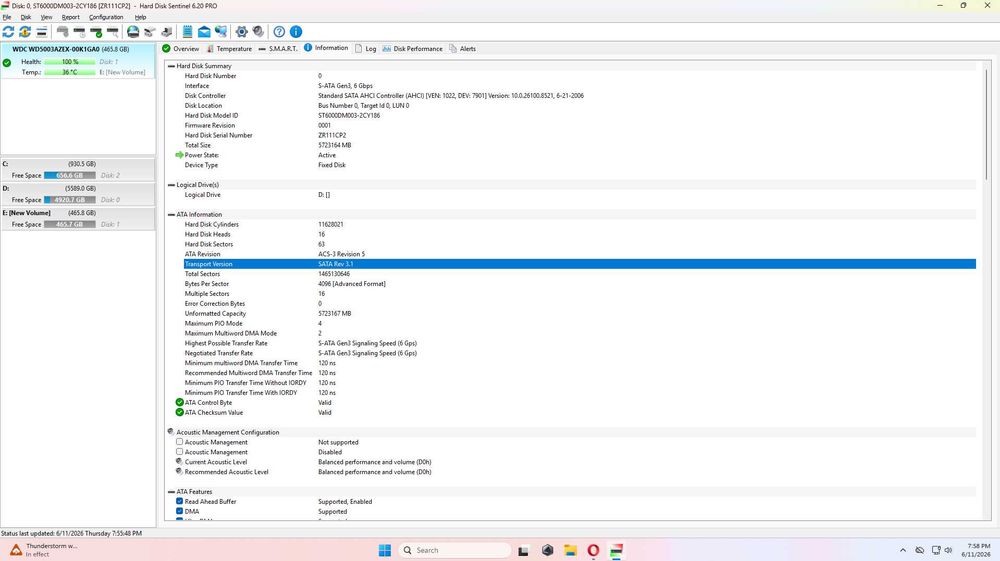The image size is (1000, 561).
Task: Click the taskbar Search field
Action: point(455,550)
